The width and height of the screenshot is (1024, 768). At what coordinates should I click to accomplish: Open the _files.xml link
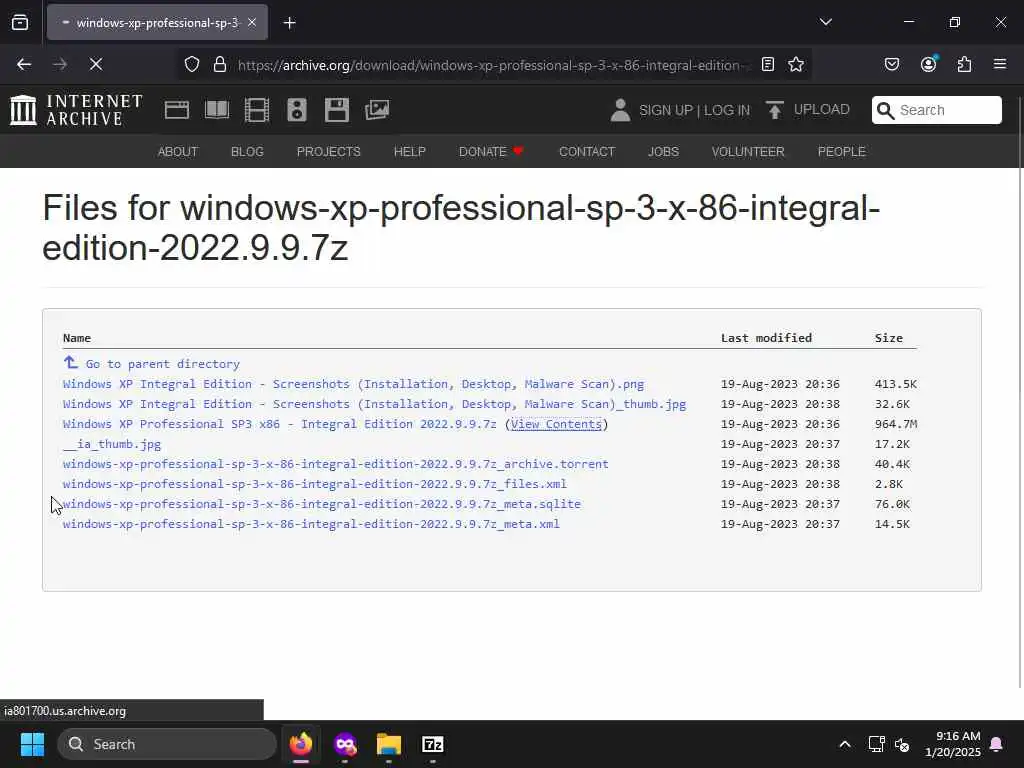(x=315, y=484)
